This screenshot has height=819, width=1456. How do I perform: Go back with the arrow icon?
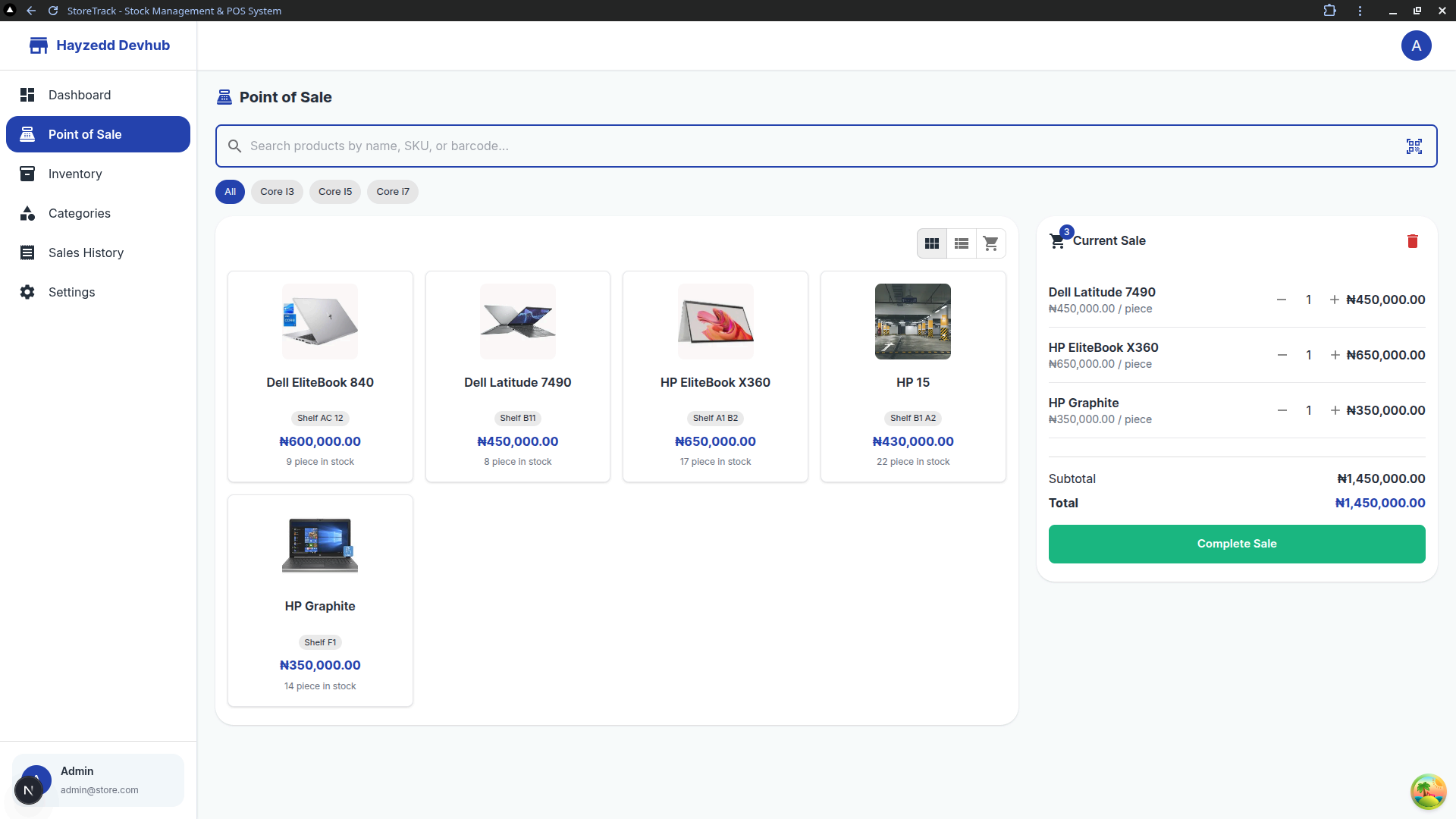[x=31, y=11]
